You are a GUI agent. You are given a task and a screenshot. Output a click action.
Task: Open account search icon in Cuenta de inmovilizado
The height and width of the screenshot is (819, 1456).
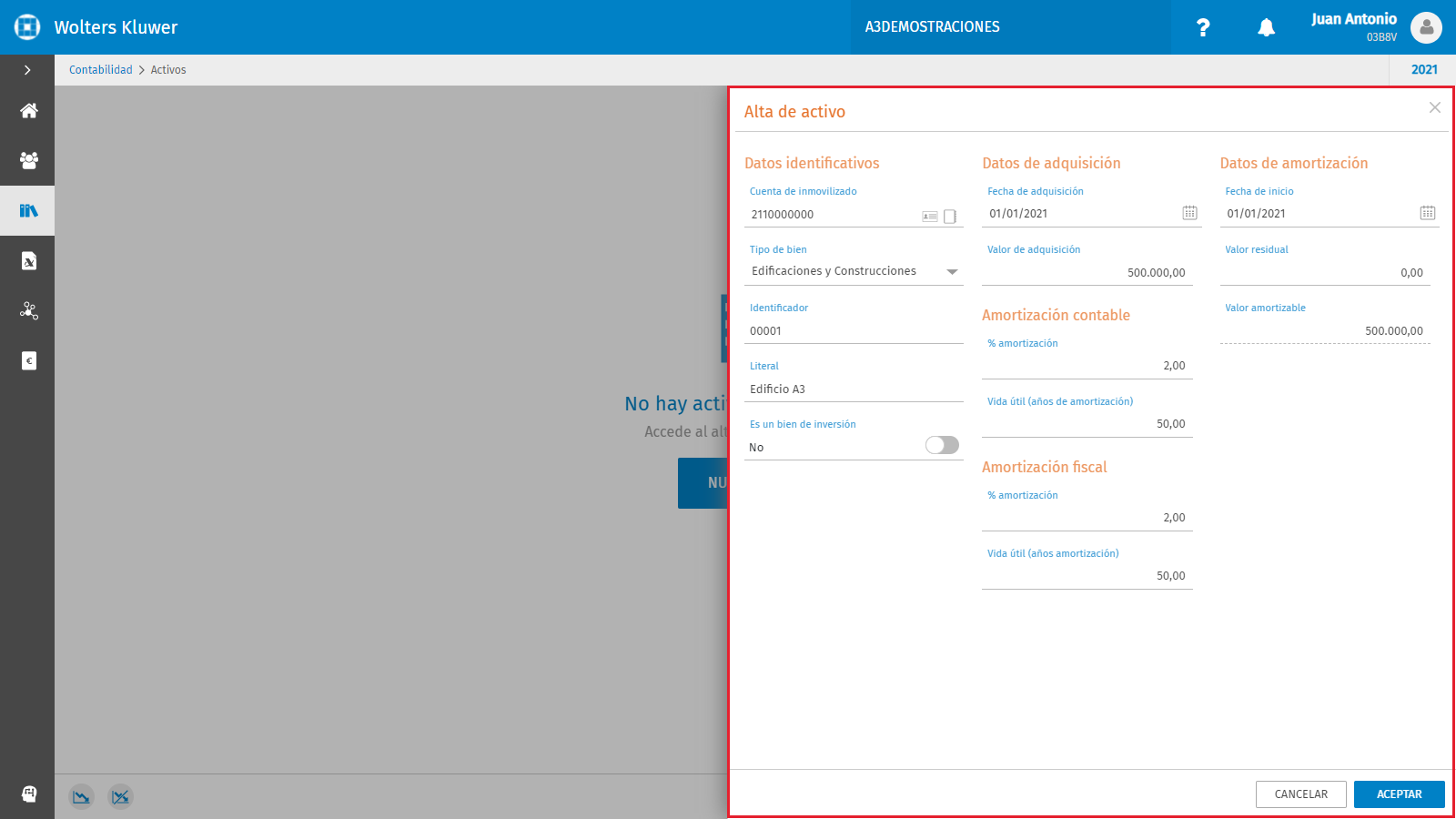[x=930, y=217]
